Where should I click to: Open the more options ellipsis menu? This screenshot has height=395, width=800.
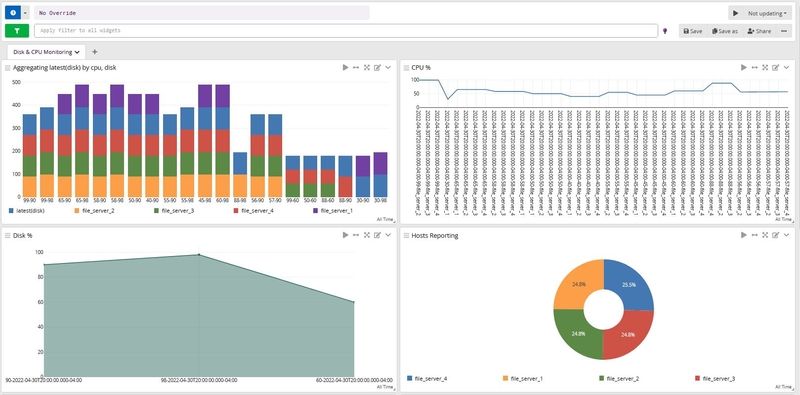coord(784,31)
